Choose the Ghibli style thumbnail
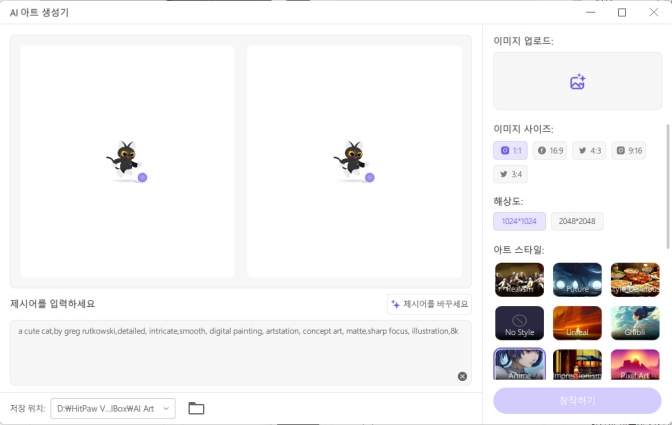Screen dimensions: 672x425 [x=635, y=323]
